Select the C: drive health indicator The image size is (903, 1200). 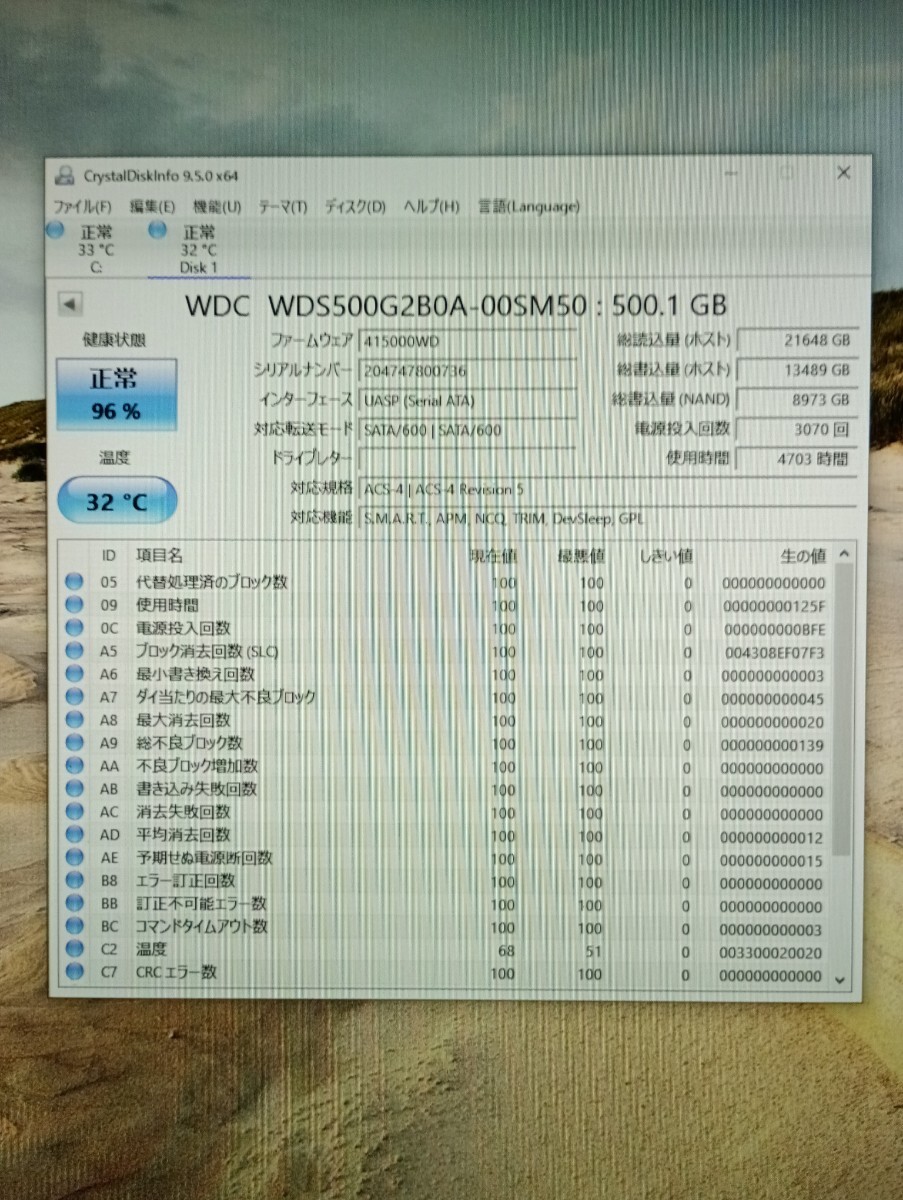(55, 230)
